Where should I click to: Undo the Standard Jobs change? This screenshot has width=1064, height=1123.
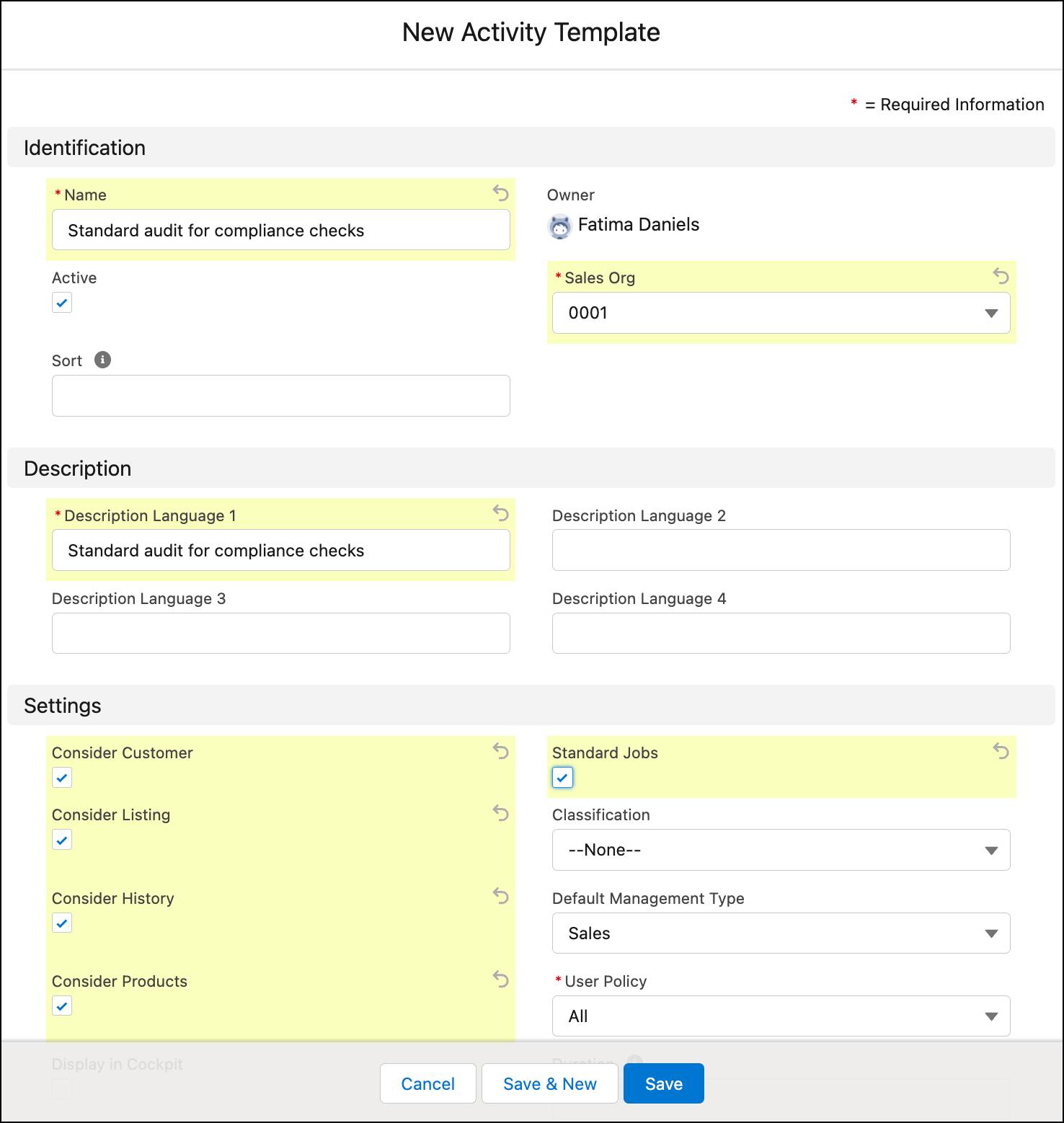[1001, 752]
